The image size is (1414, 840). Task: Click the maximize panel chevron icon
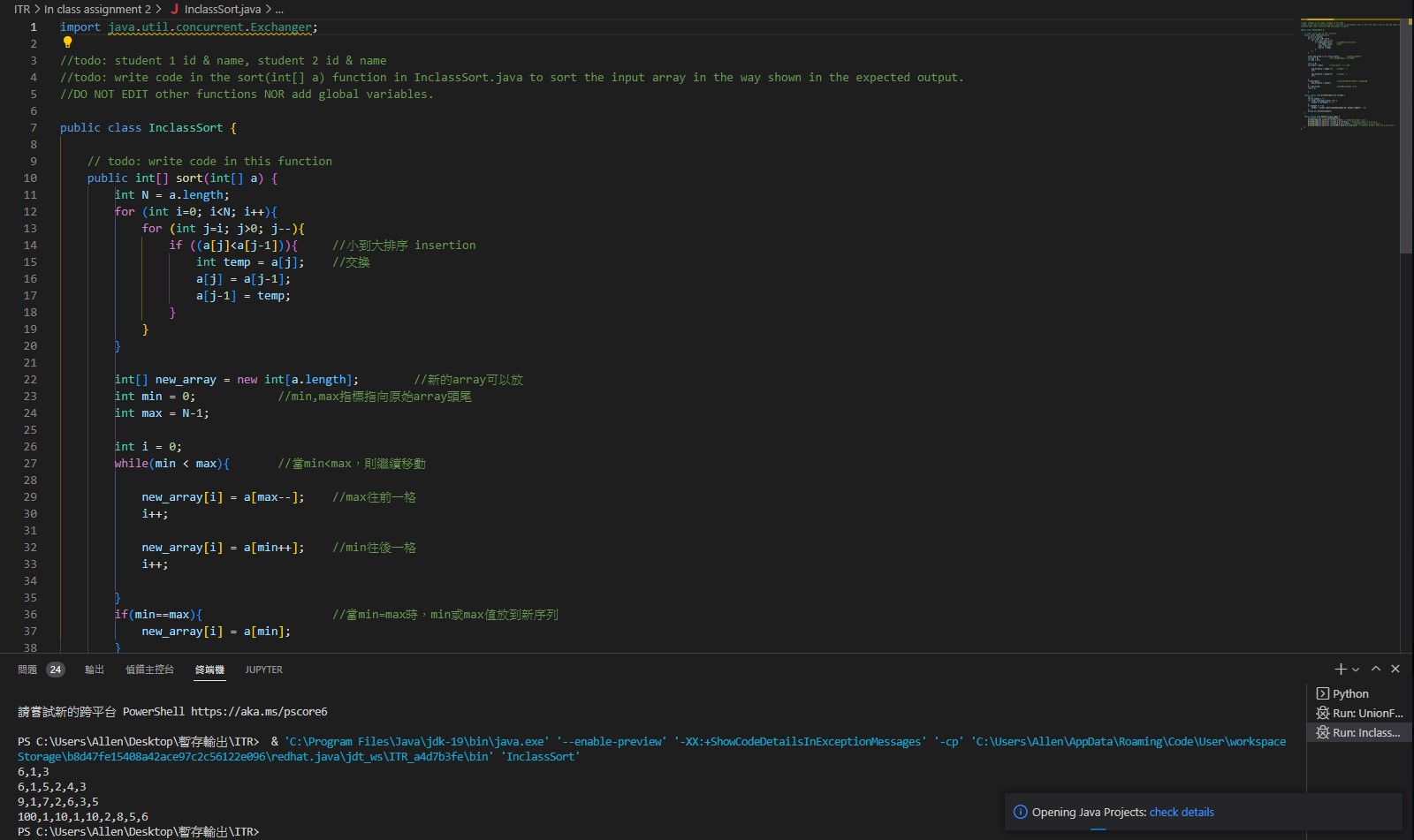[1376, 669]
